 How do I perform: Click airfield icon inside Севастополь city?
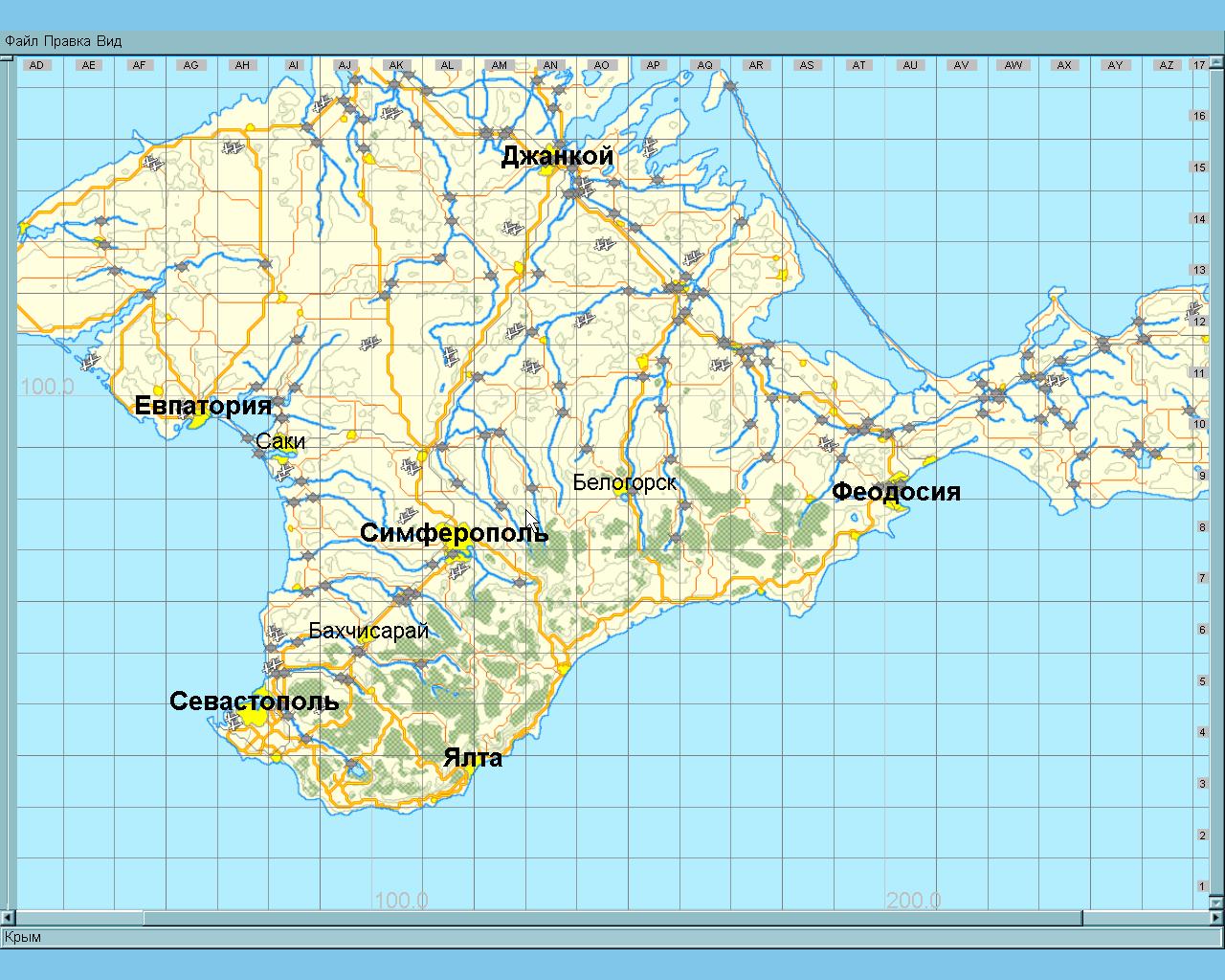point(233,719)
